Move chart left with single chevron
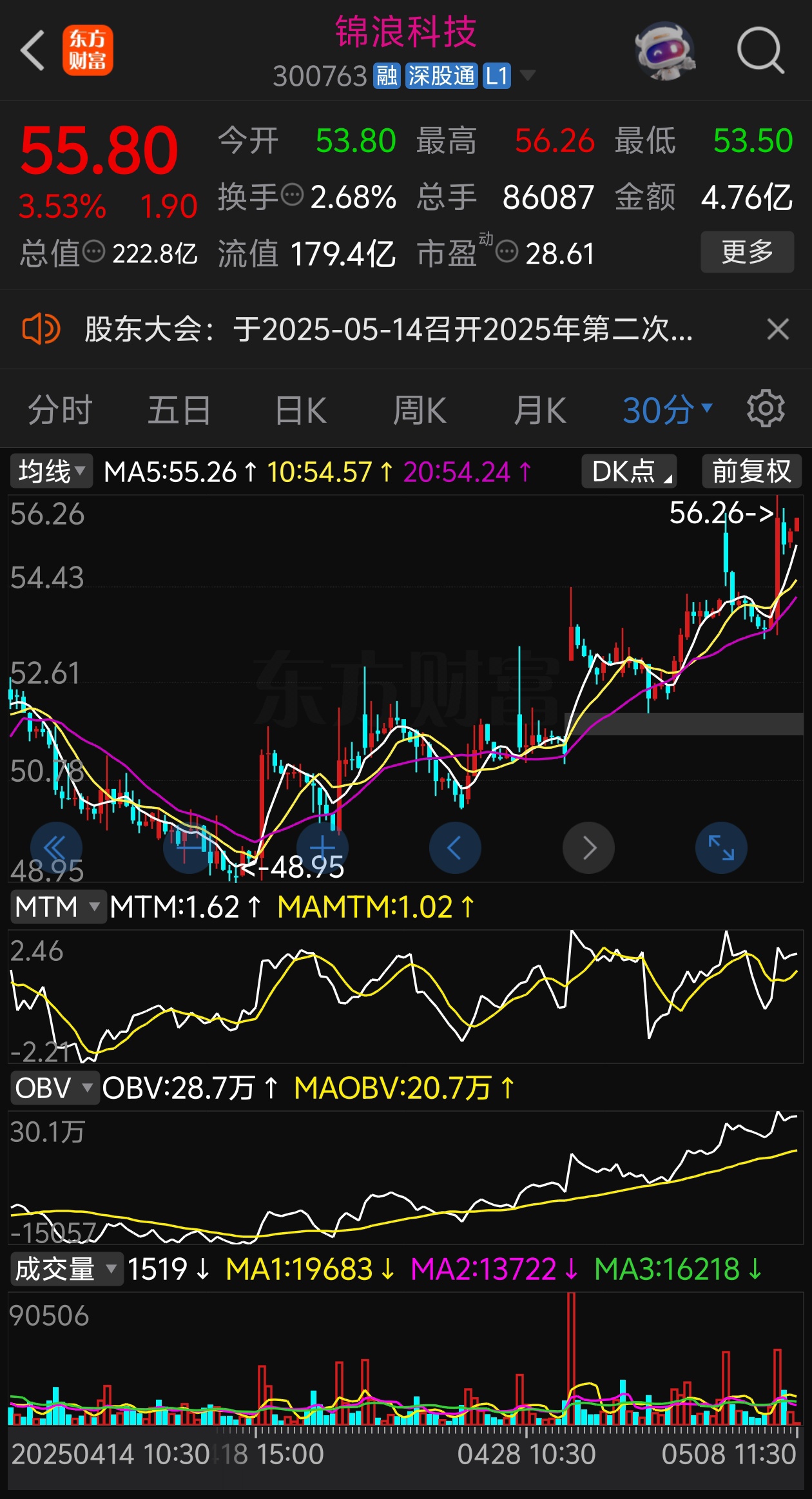This screenshot has height=1499, width=812. point(455,848)
